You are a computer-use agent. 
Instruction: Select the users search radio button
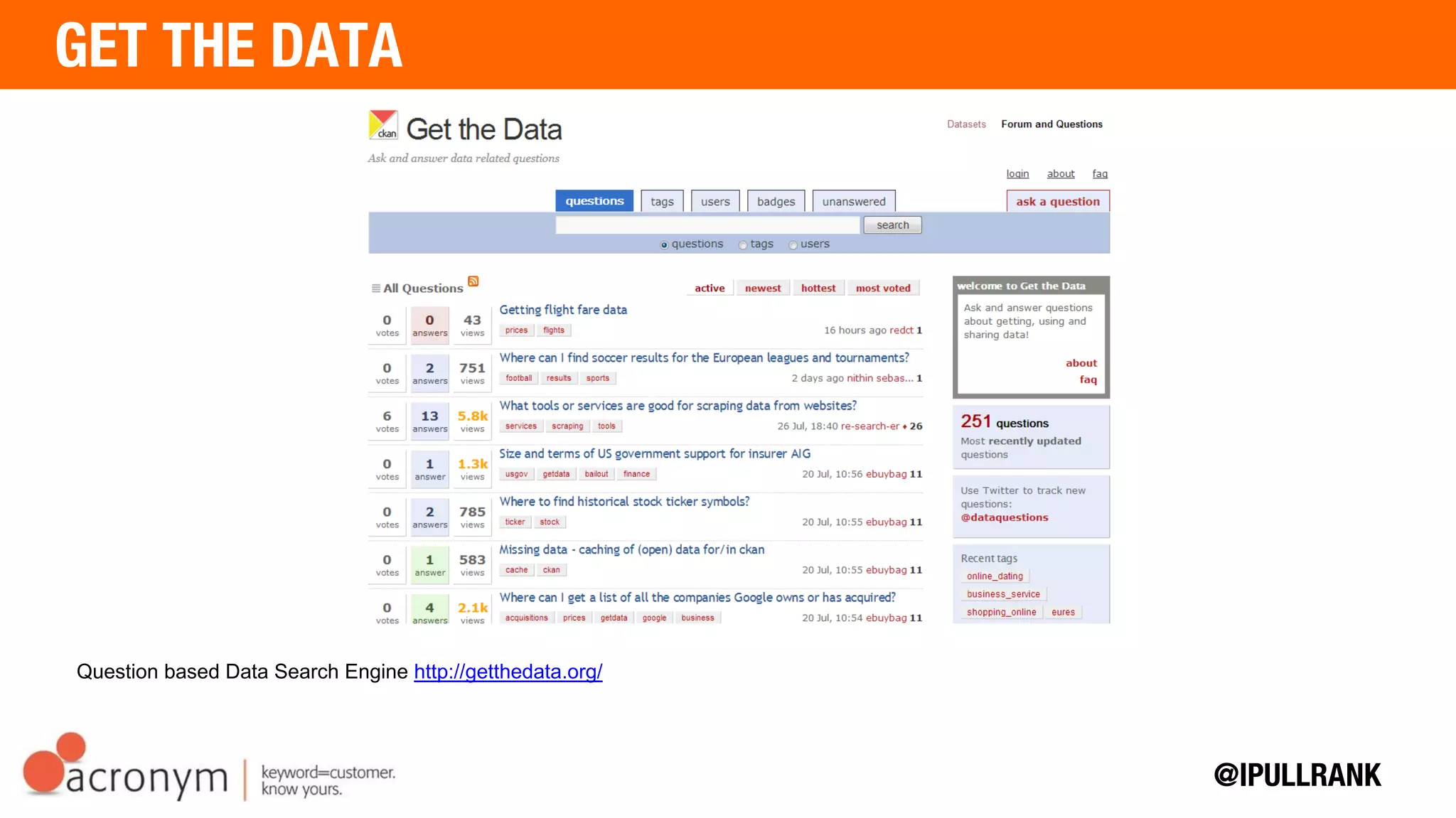click(x=793, y=245)
